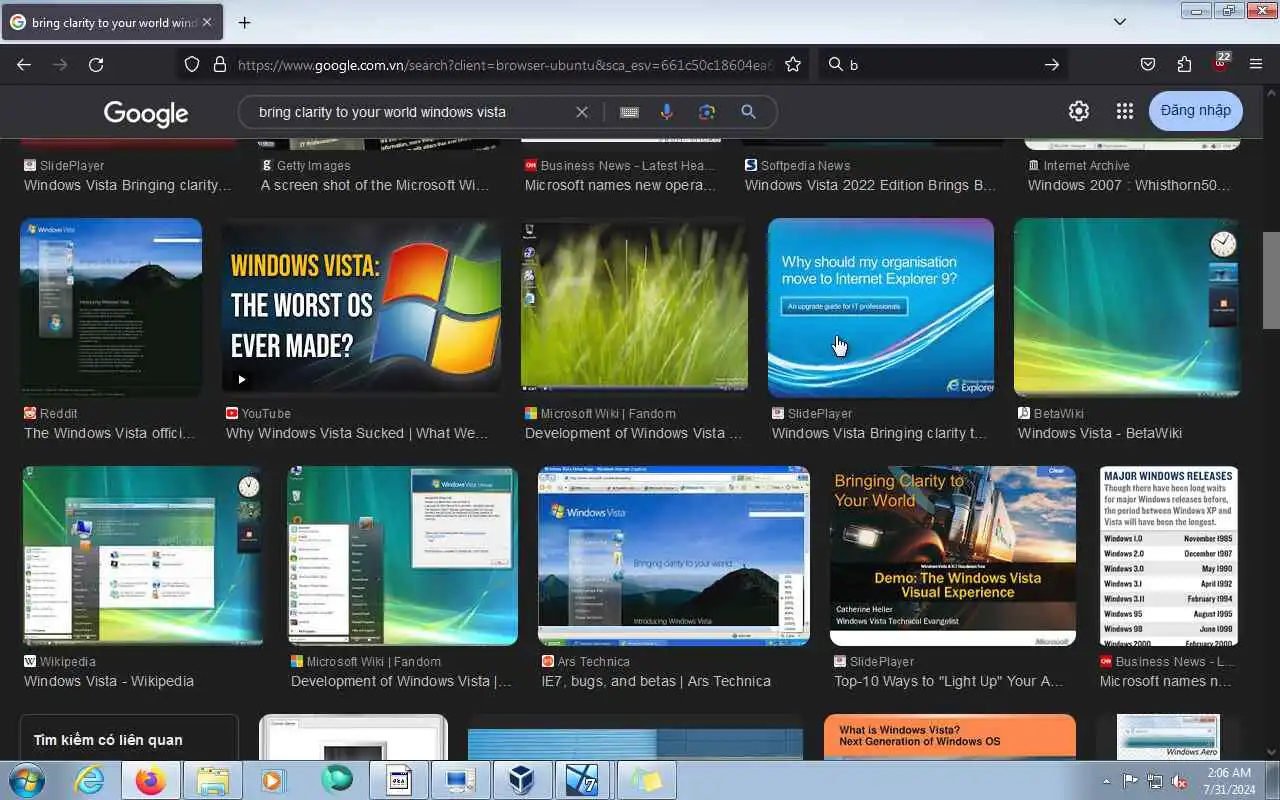This screenshot has width=1280, height=800.
Task: Close the bring clarity search tab
Action: 207,22
